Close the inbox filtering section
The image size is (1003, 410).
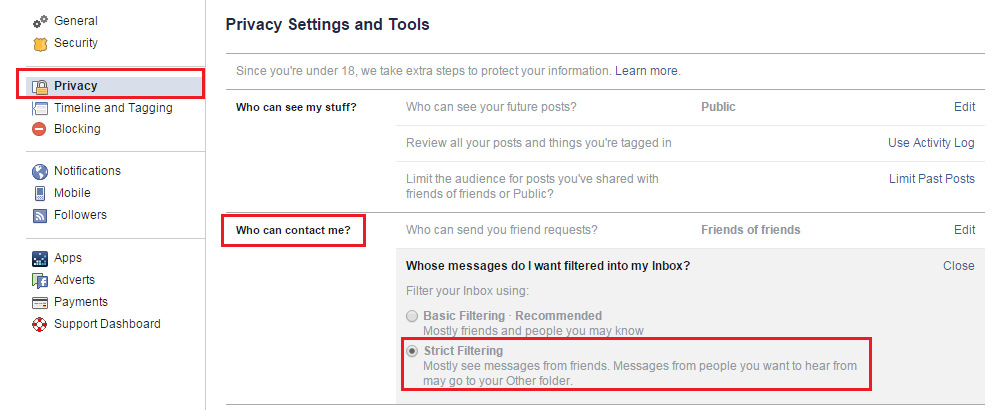coord(958,266)
